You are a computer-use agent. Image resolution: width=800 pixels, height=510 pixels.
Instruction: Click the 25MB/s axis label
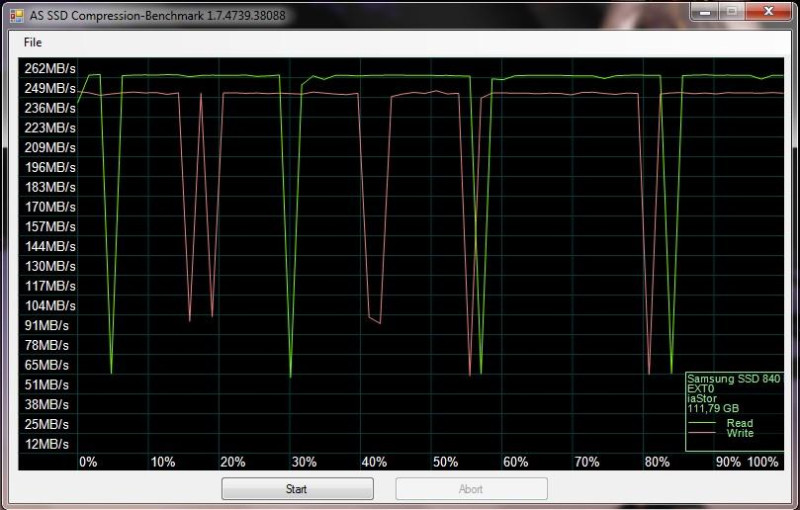[46, 424]
